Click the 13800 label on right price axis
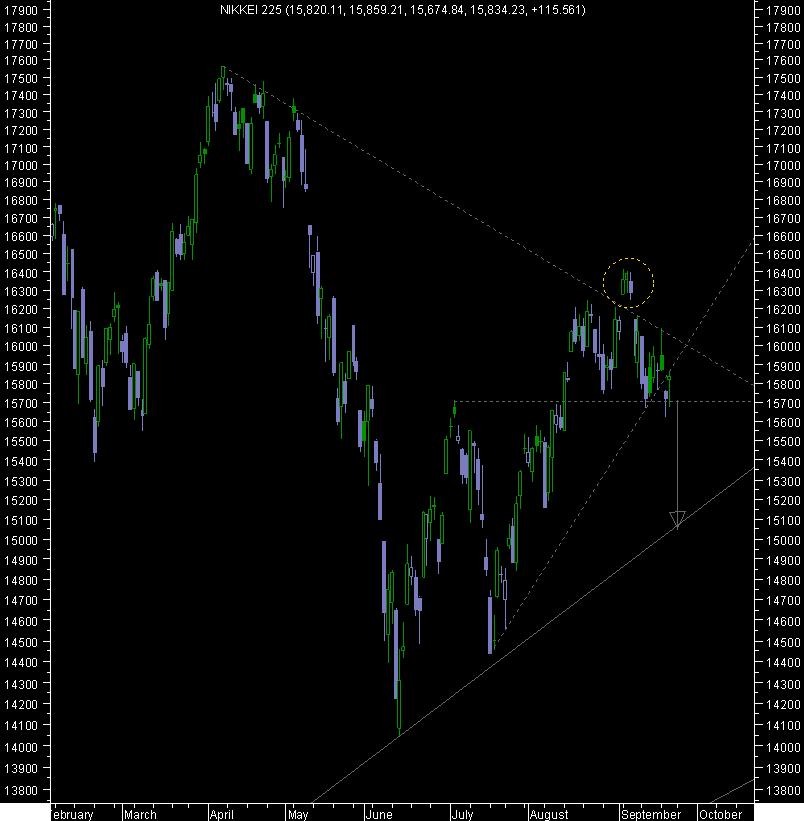804x821 pixels. click(783, 791)
